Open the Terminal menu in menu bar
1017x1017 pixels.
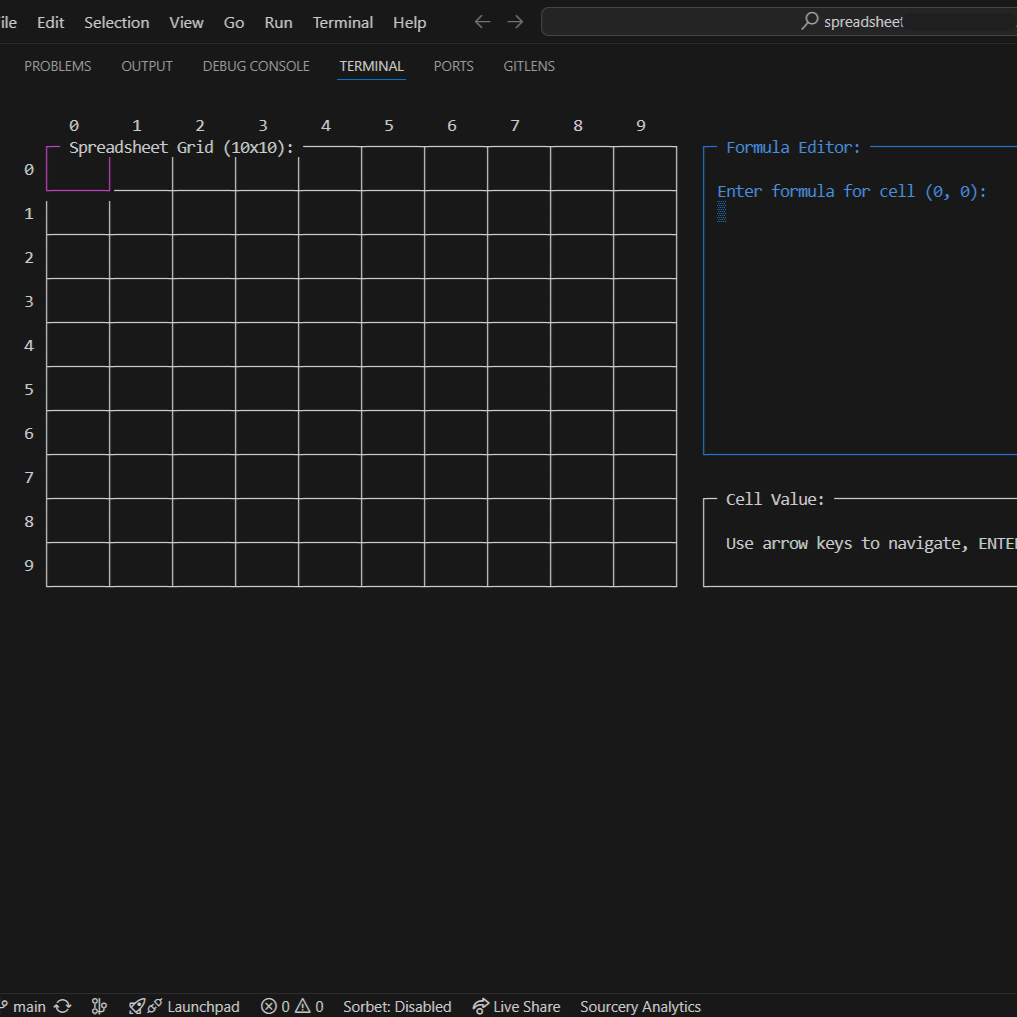point(342,22)
